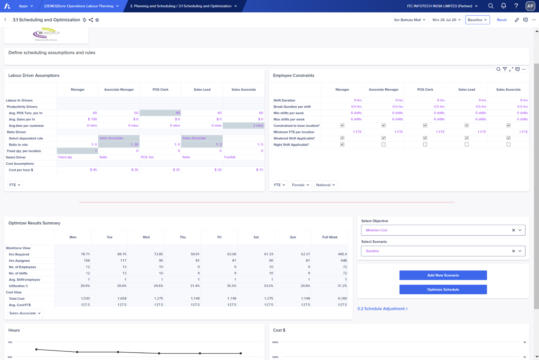Open the Select Scenario dropdown
The height and width of the screenshot is (360, 539).
(443, 251)
